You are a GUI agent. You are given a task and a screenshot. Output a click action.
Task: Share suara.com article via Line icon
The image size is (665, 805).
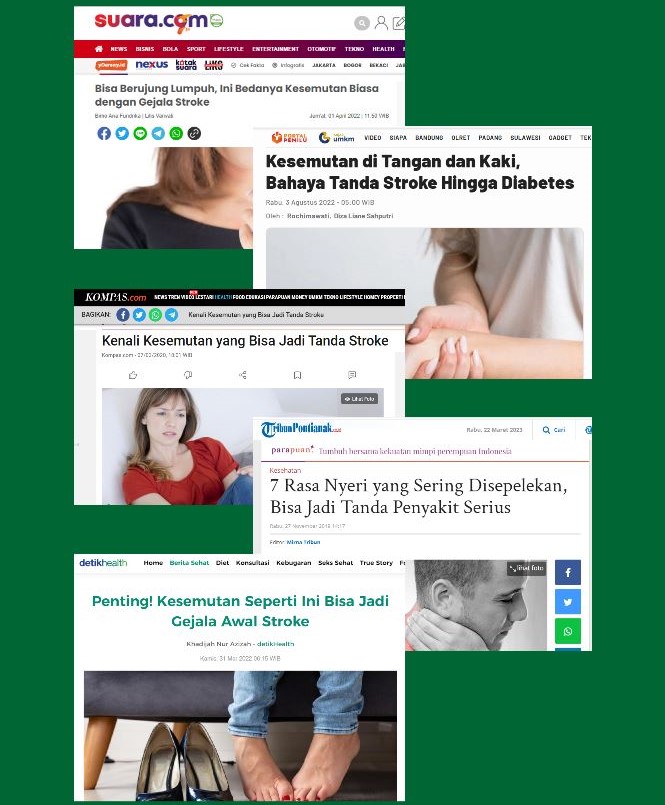(x=140, y=133)
